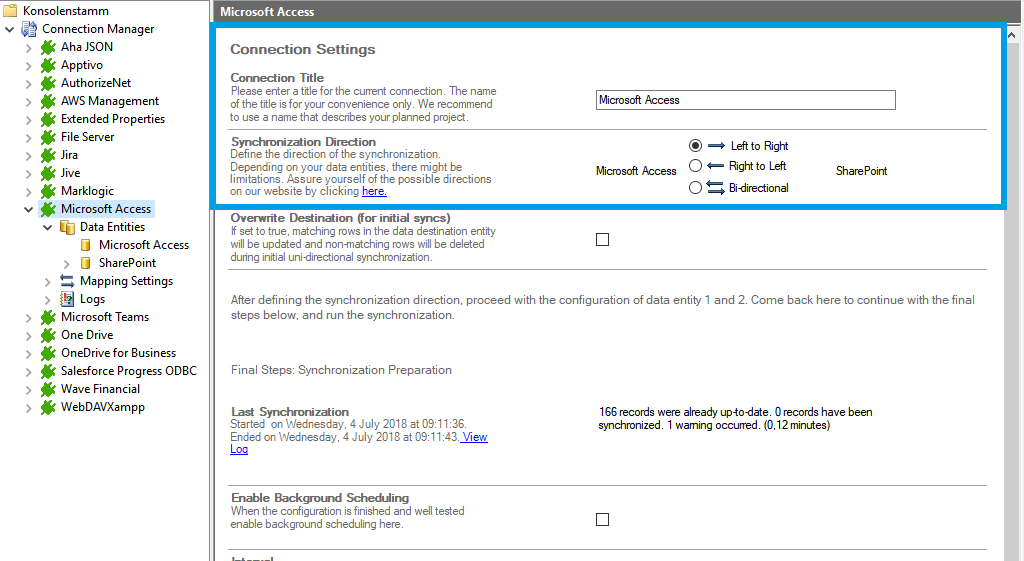Click the Jira connection icon
Screen dimensions: 1024x561
(x=48, y=155)
